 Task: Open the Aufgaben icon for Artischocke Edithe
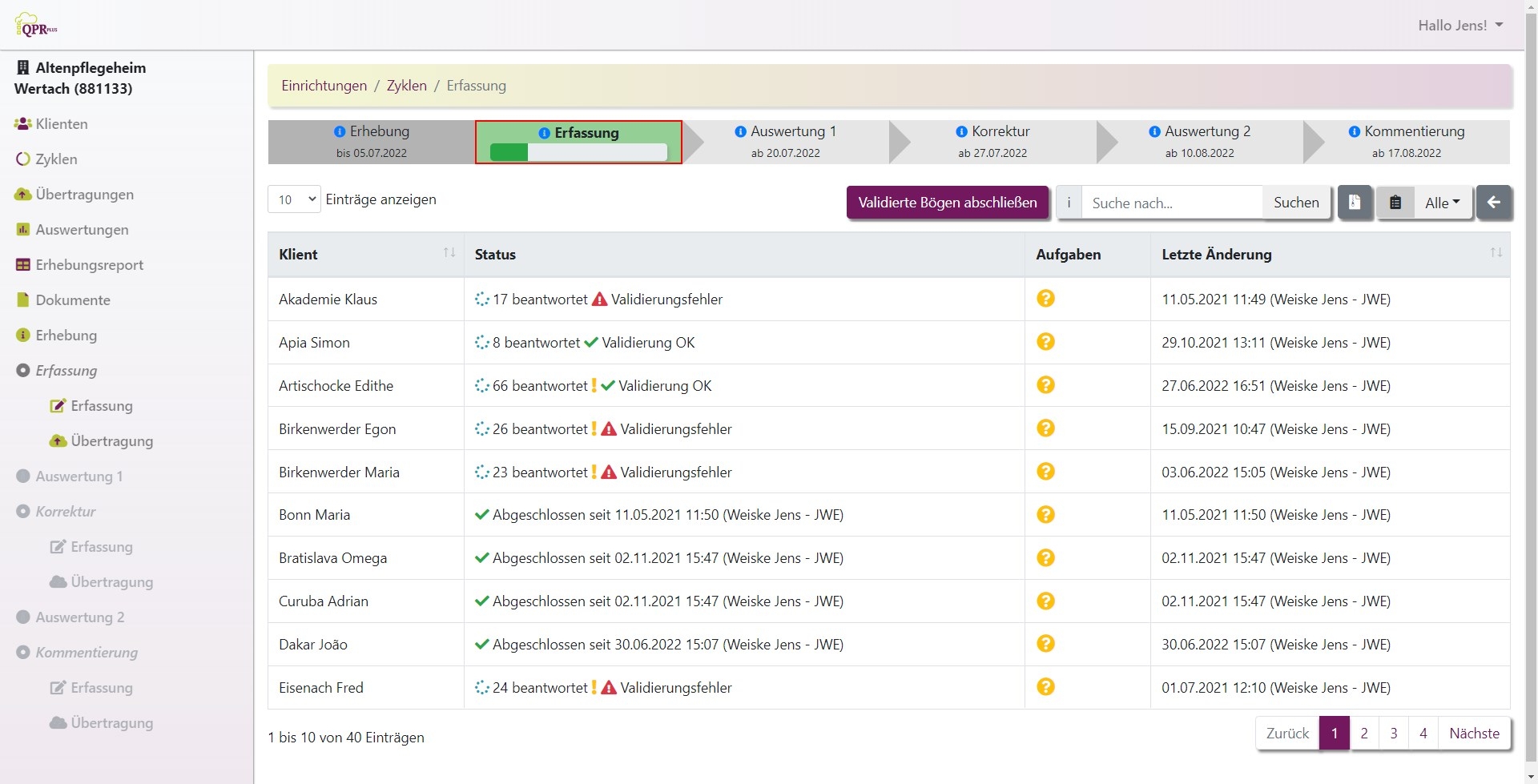[x=1045, y=385]
